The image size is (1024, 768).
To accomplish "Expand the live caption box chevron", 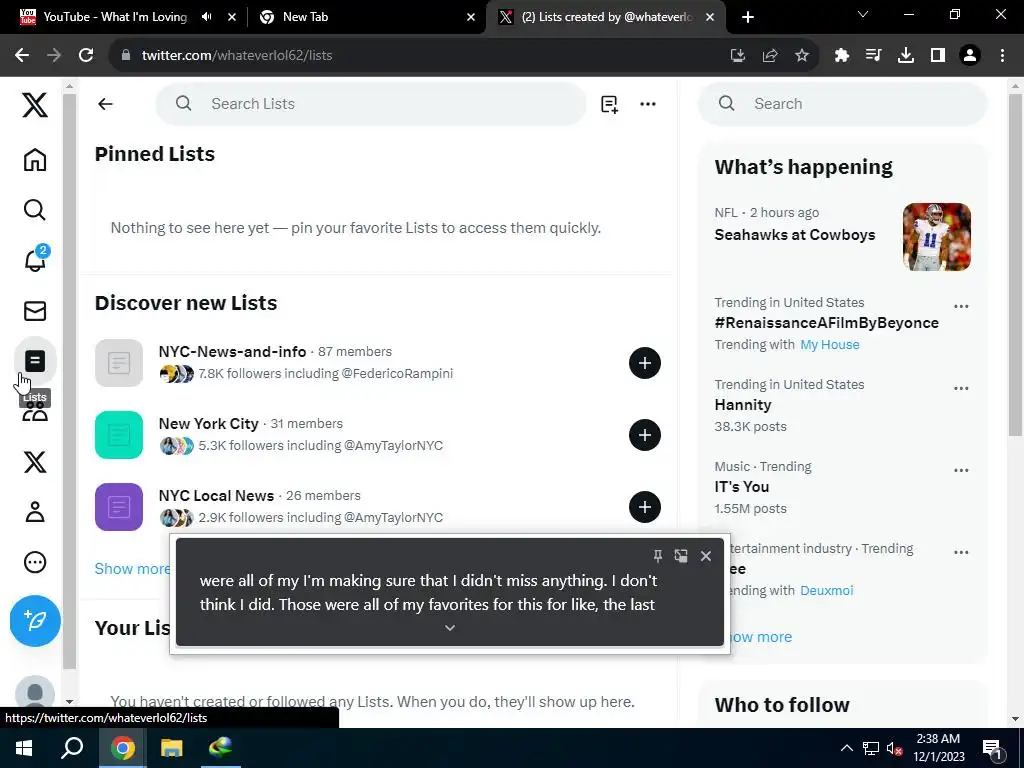I will [x=449, y=628].
